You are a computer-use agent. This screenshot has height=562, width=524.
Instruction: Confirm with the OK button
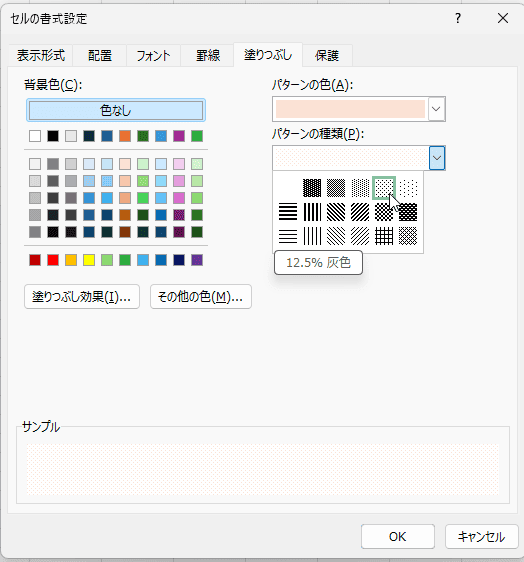pos(398,537)
